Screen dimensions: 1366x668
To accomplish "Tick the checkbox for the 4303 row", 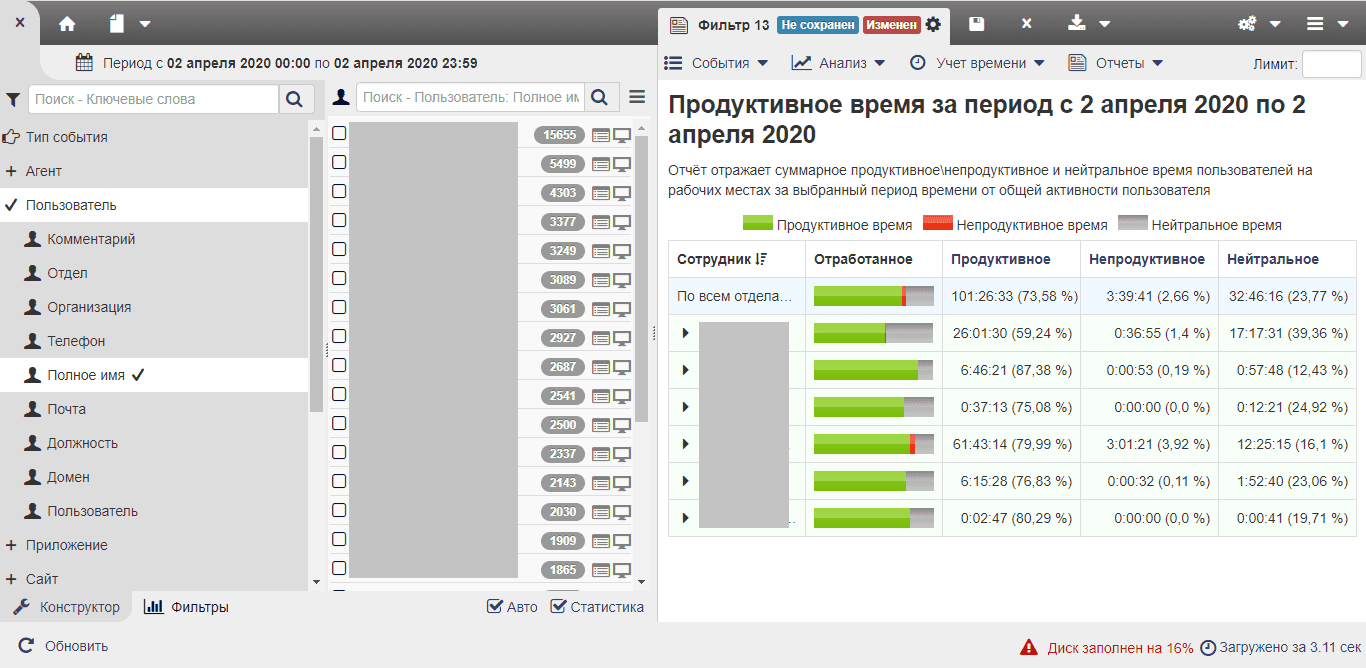I will pyautogui.click(x=339, y=191).
